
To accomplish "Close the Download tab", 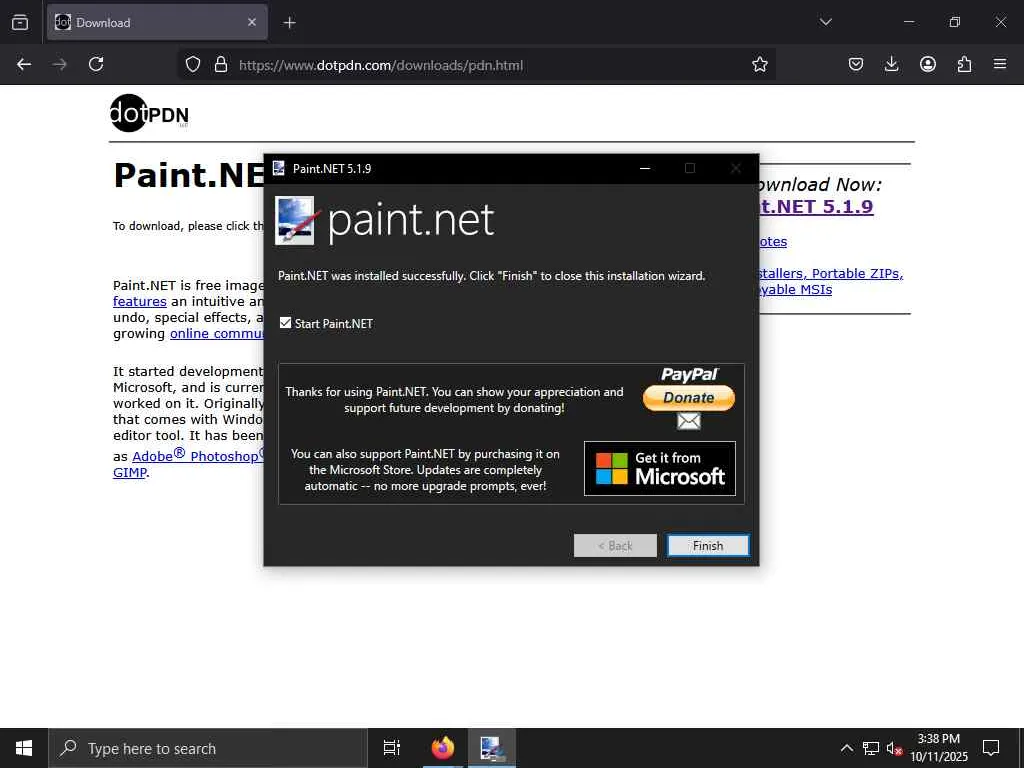I will pos(252,22).
